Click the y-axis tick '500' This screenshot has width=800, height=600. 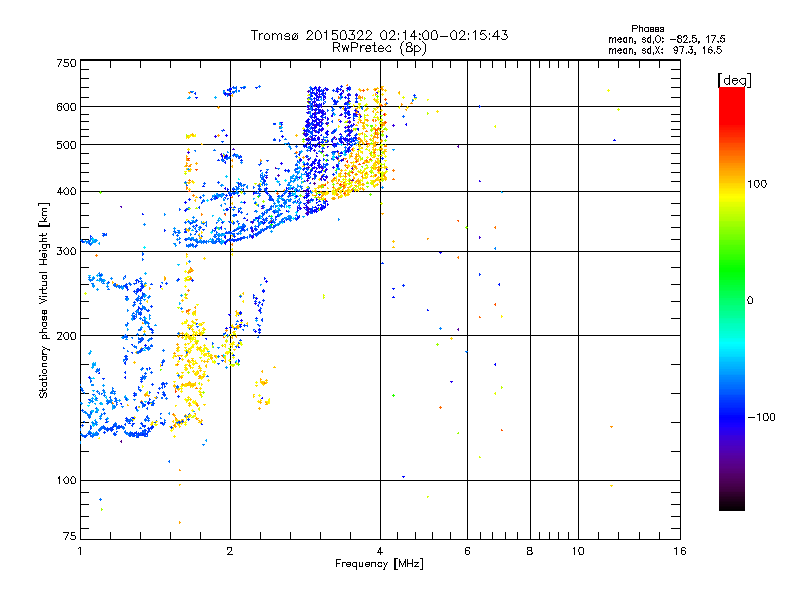click(x=66, y=145)
